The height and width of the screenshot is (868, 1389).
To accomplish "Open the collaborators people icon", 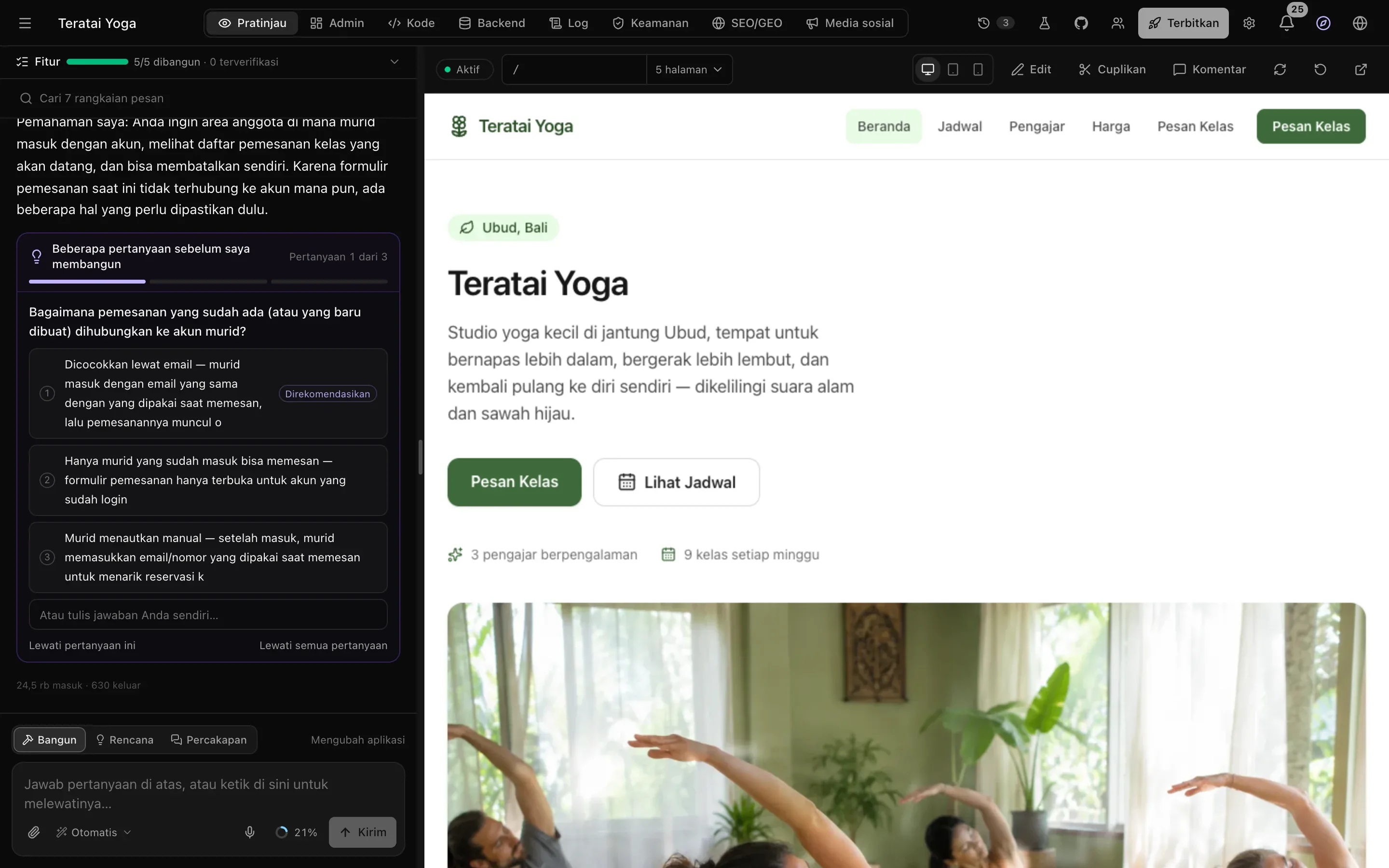I will pos(1117,23).
